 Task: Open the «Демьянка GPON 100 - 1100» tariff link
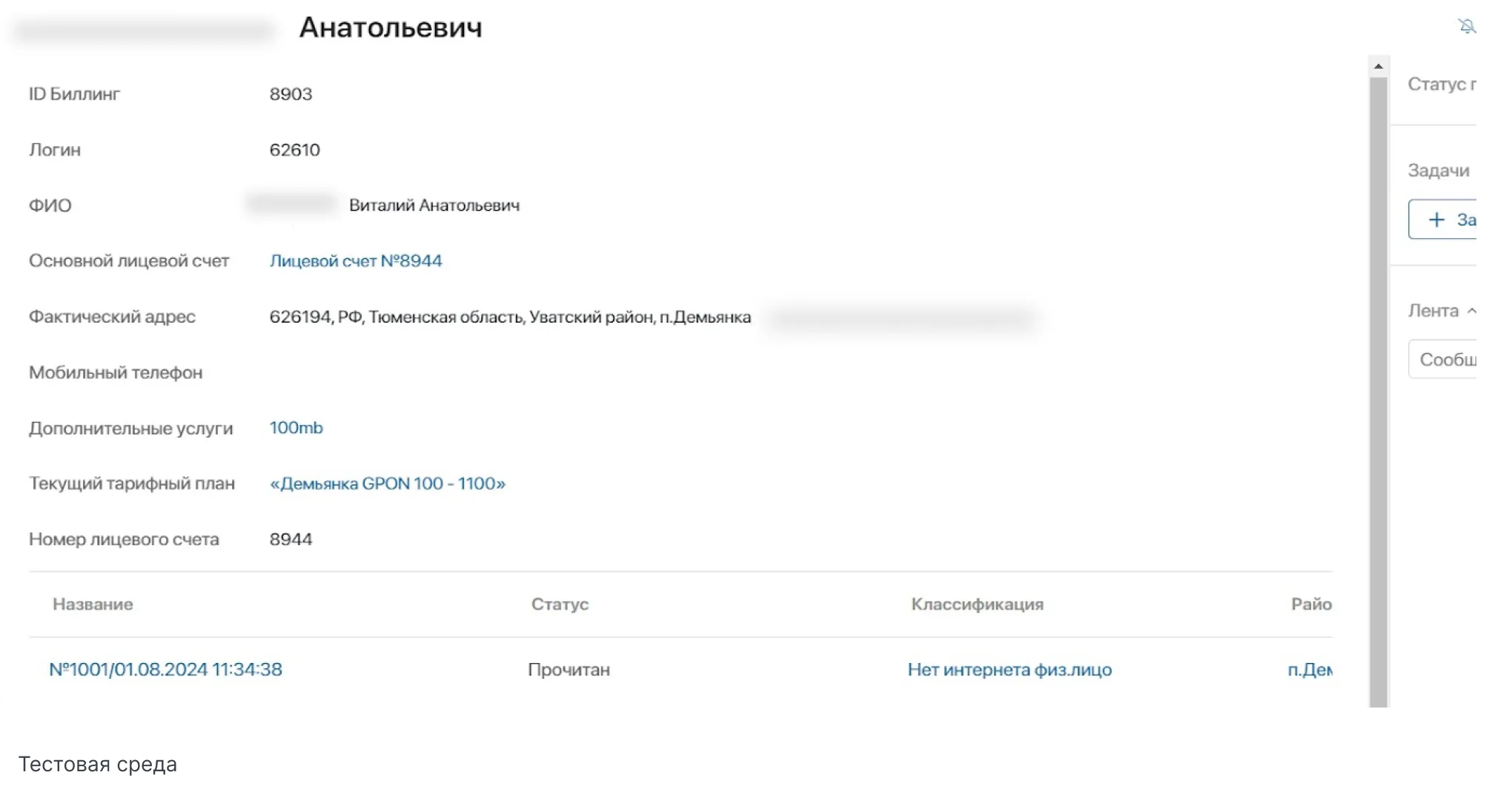click(x=387, y=484)
